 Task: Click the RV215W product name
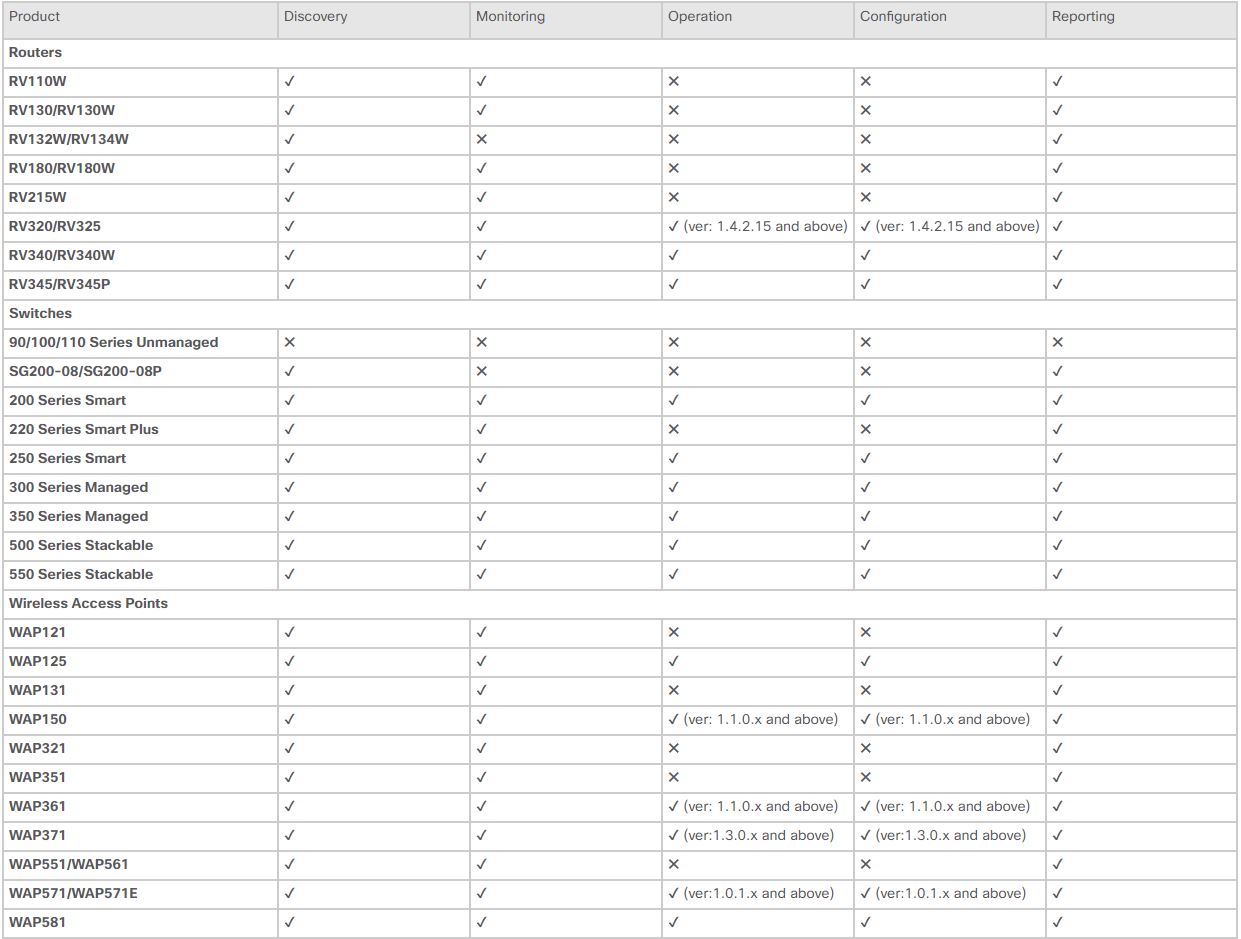click(x=37, y=197)
